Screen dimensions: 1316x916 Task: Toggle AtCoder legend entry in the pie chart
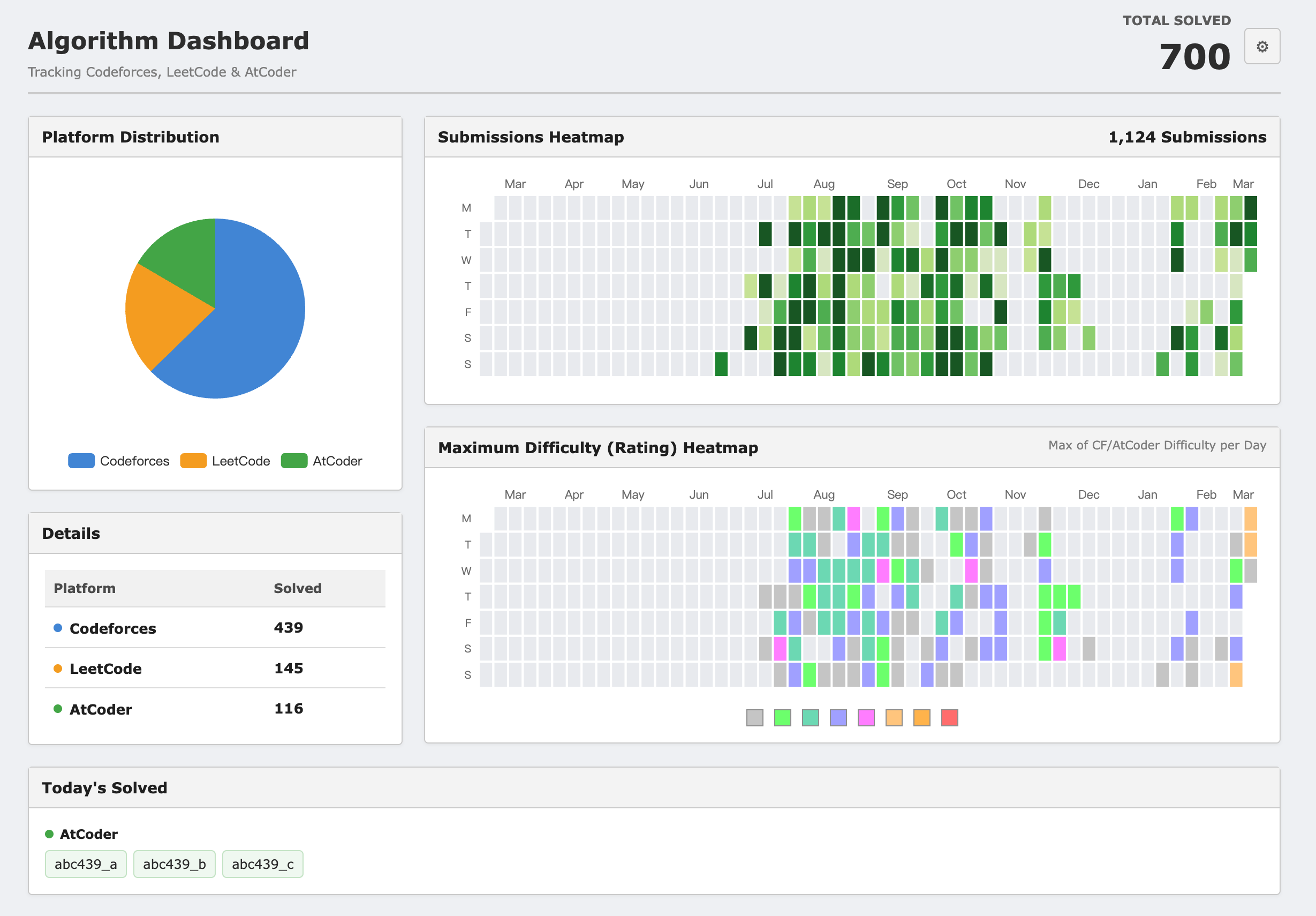322,461
